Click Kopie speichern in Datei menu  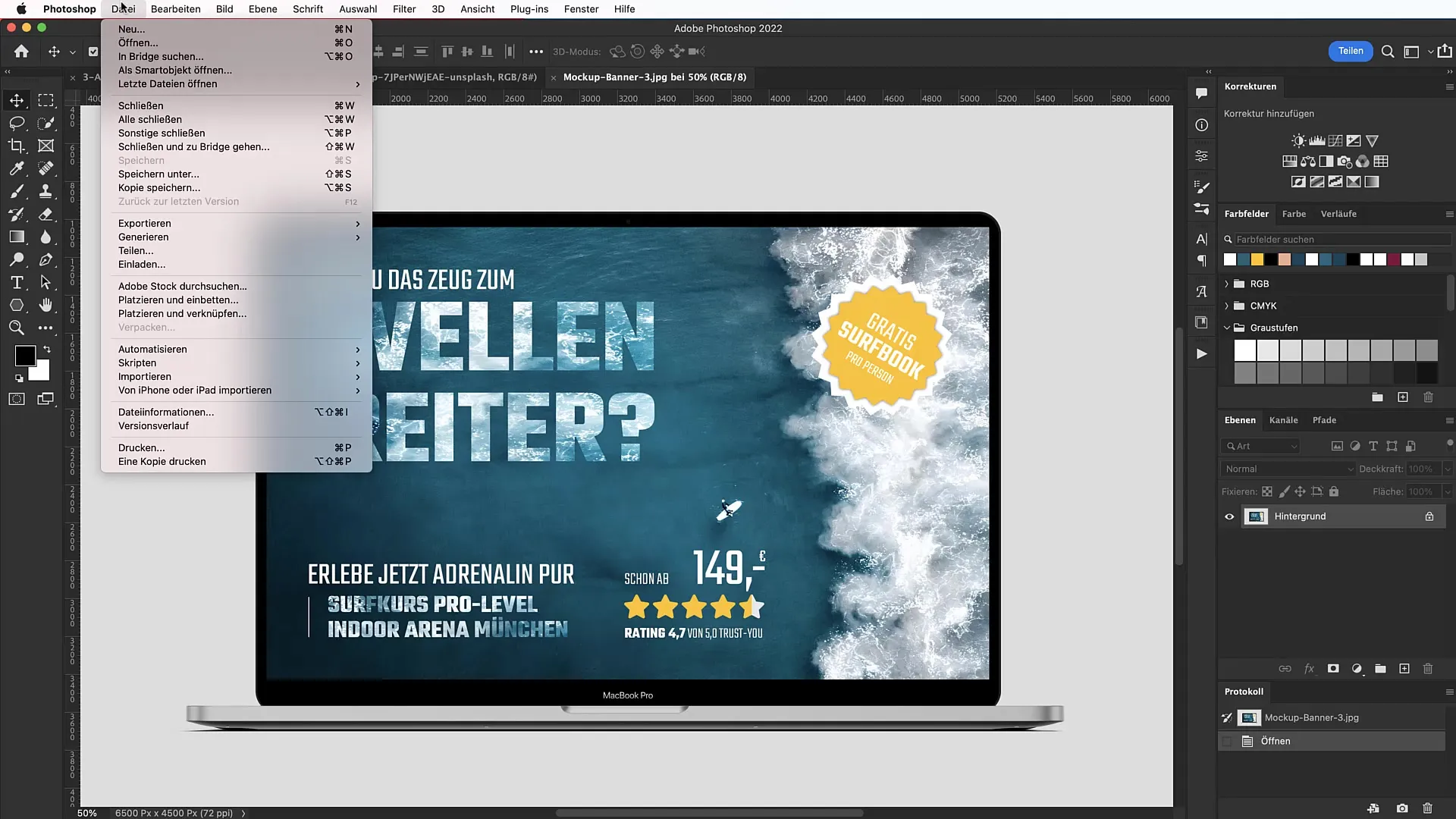[x=159, y=188]
